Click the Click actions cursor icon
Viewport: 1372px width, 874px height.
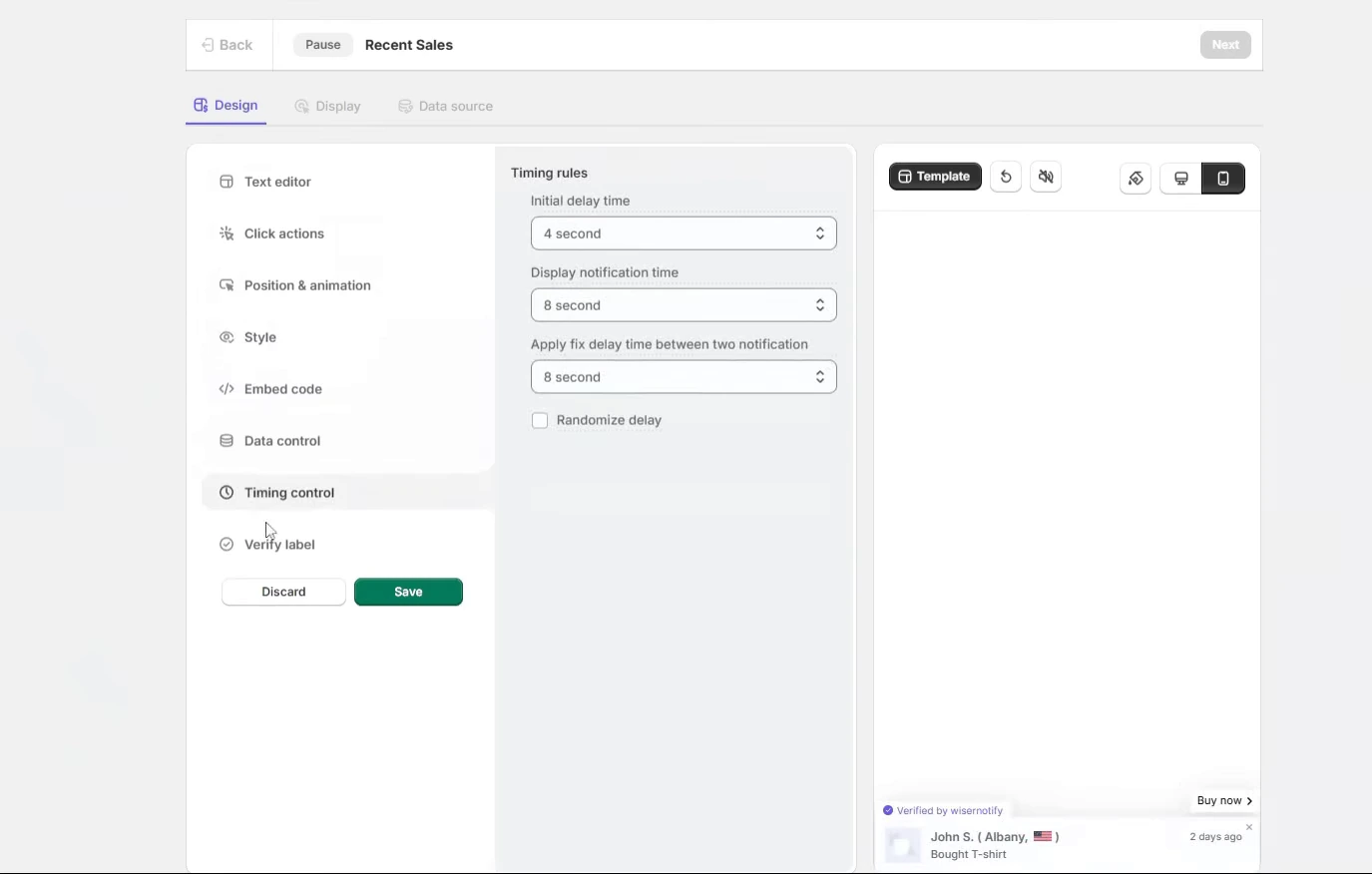[227, 233]
